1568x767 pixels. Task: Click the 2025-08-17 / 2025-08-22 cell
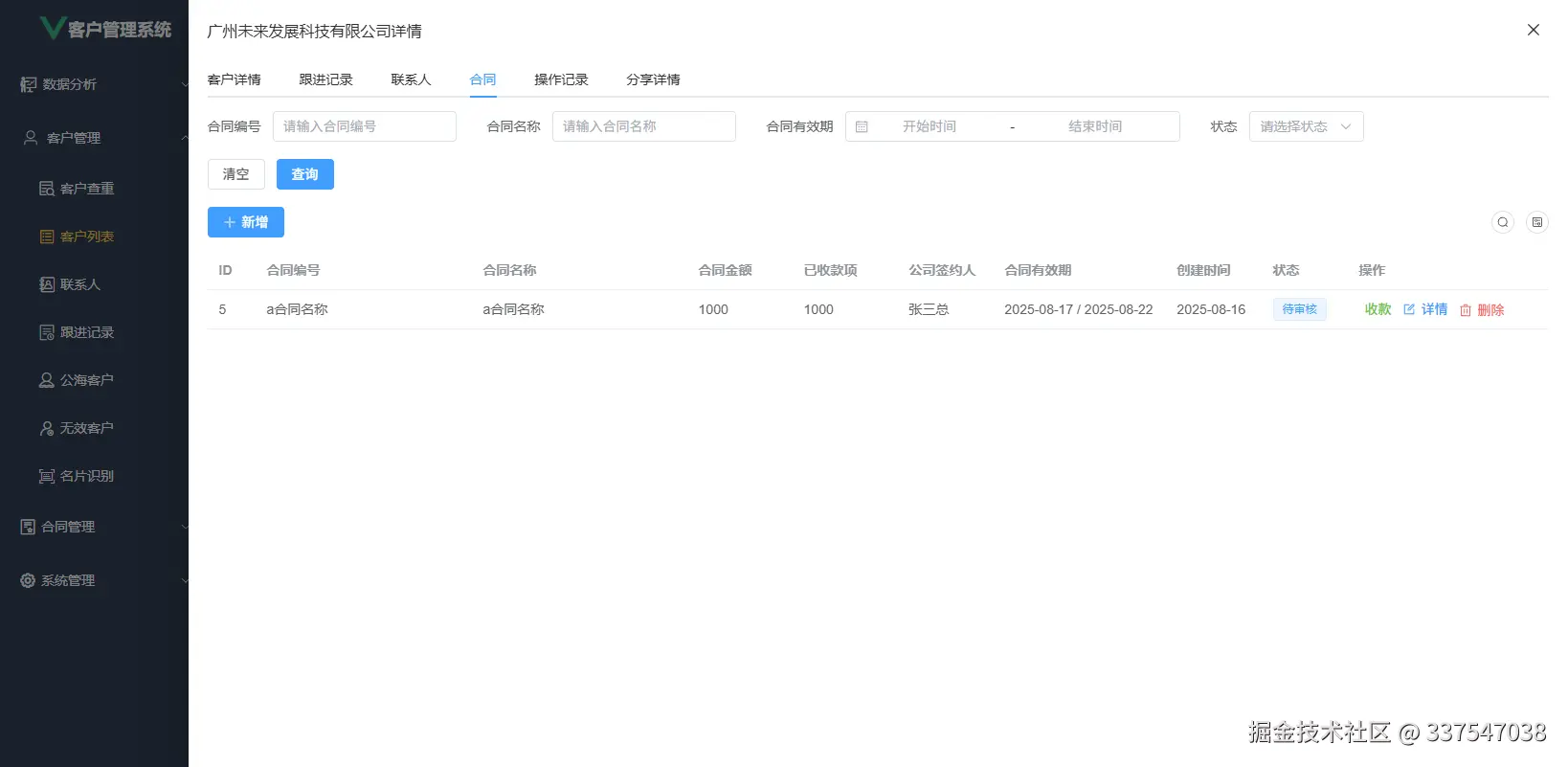pos(1078,309)
